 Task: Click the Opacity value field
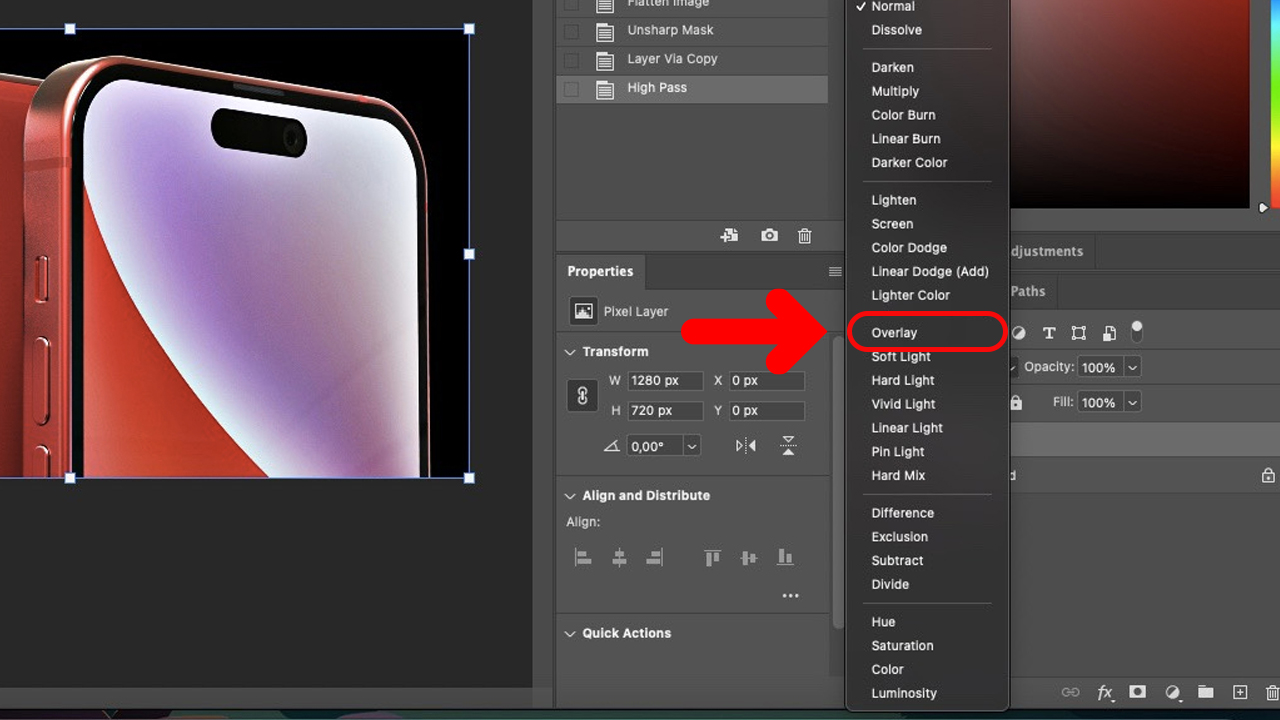click(x=1100, y=367)
